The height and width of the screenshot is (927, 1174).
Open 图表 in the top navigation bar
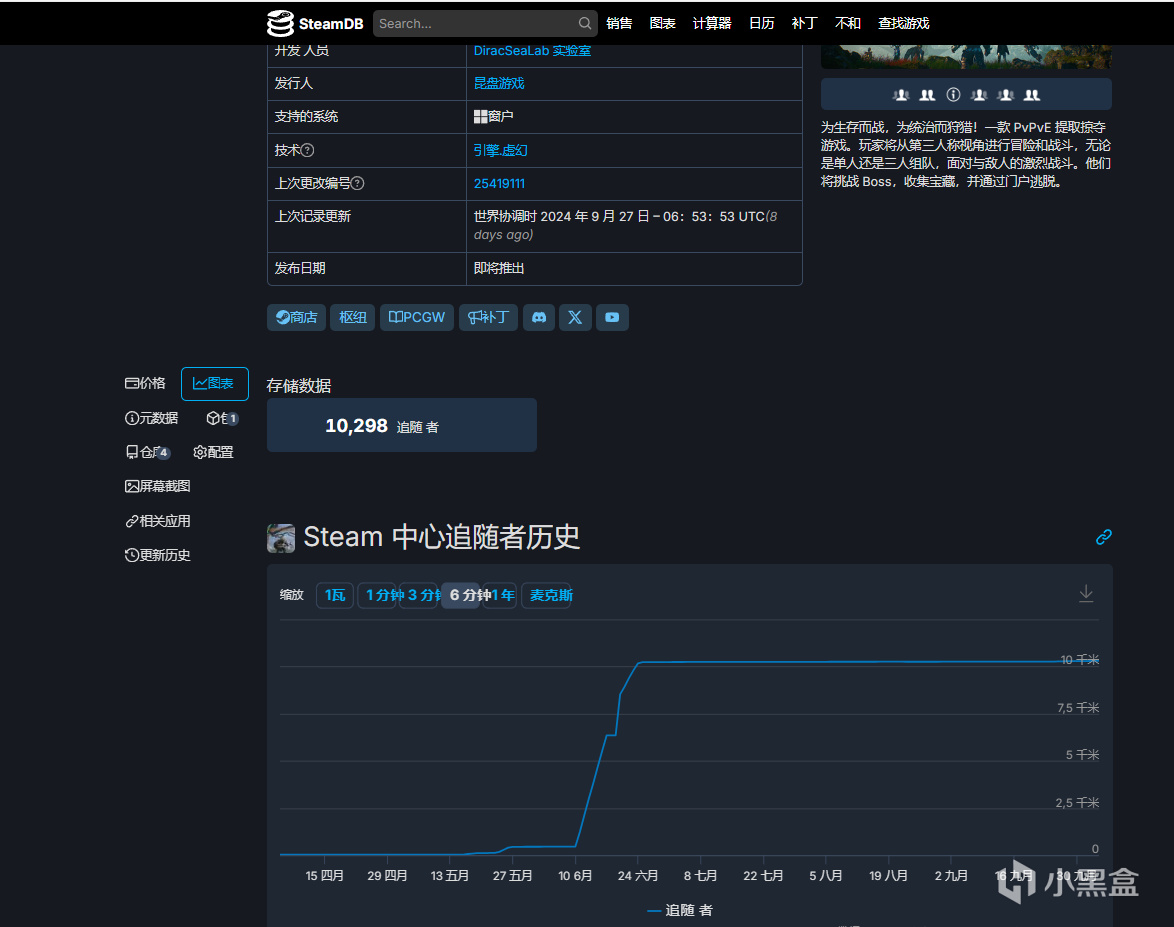click(x=663, y=23)
